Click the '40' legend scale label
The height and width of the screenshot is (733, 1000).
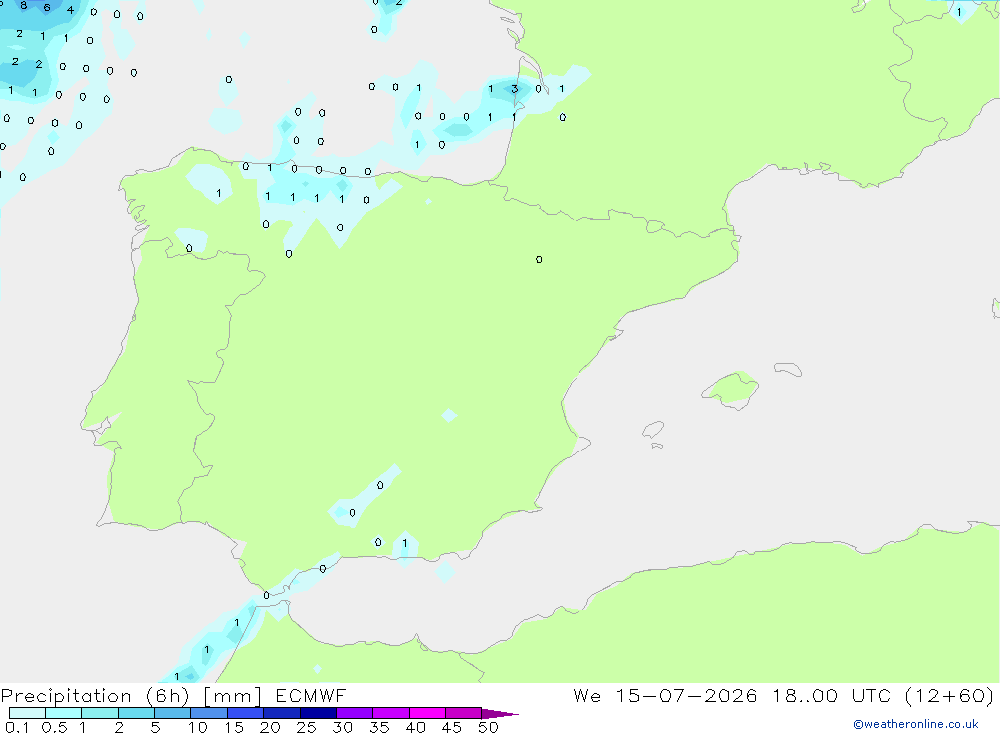tap(415, 727)
